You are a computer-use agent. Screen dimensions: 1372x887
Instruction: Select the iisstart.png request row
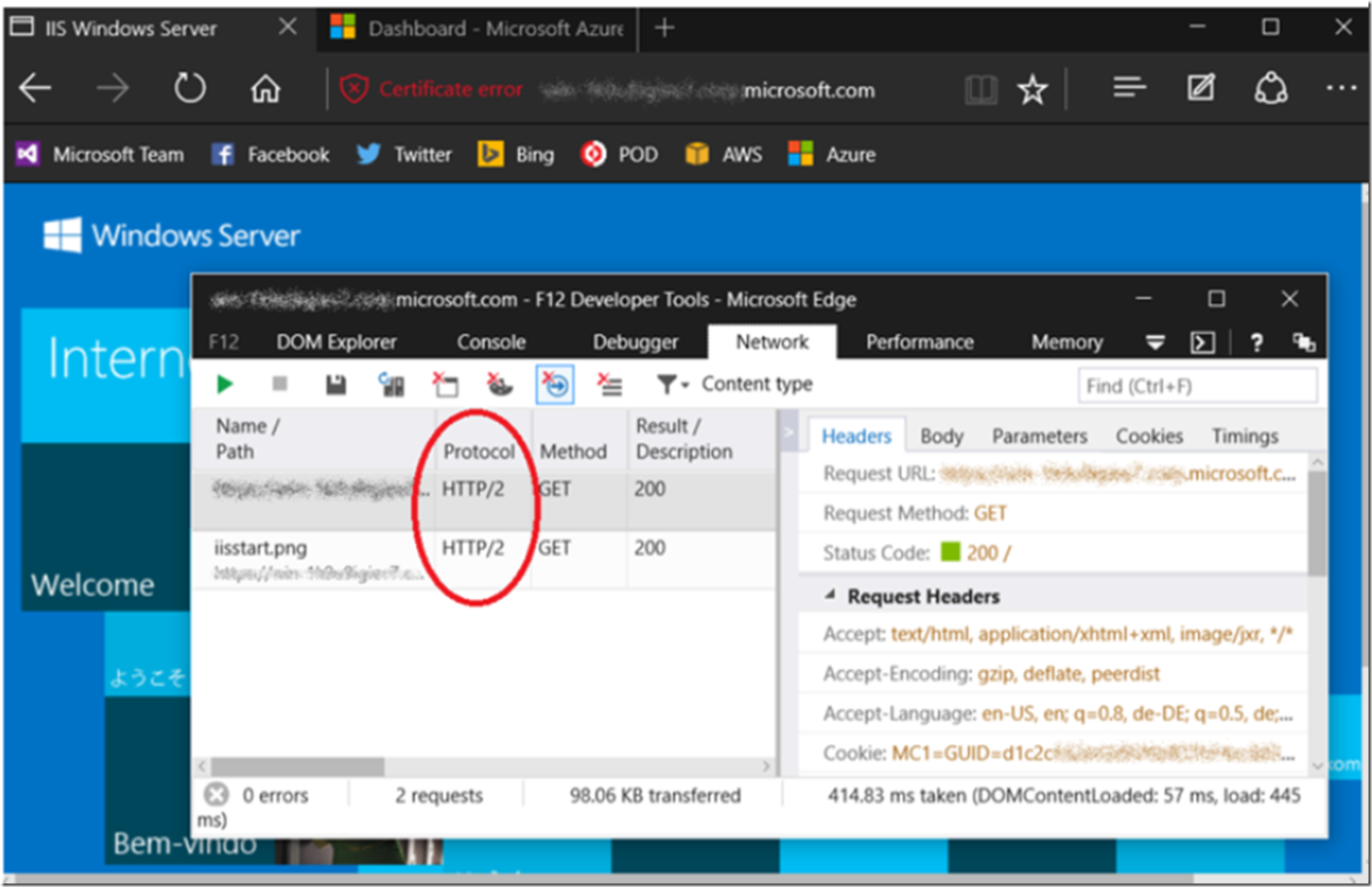coord(261,548)
